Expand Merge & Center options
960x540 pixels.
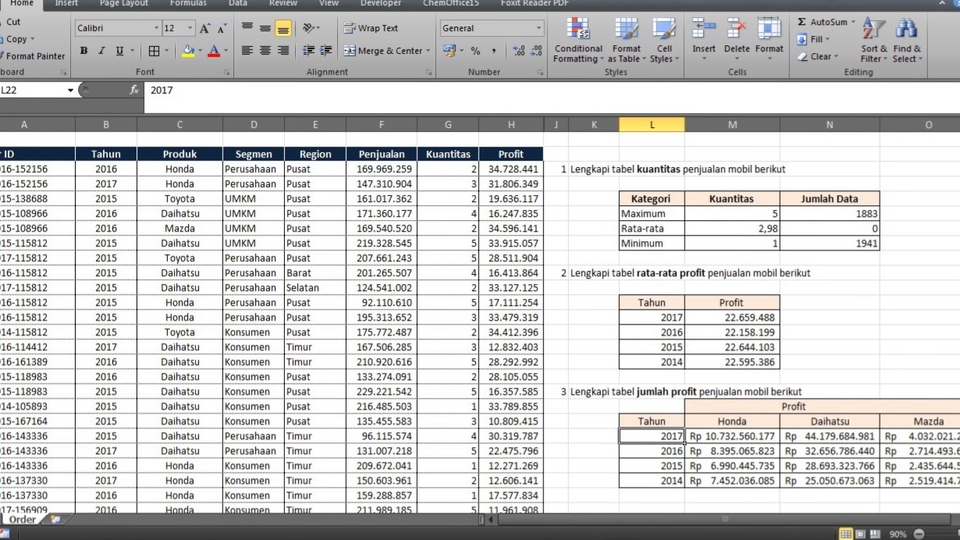pyautogui.click(x=428, y=51)
